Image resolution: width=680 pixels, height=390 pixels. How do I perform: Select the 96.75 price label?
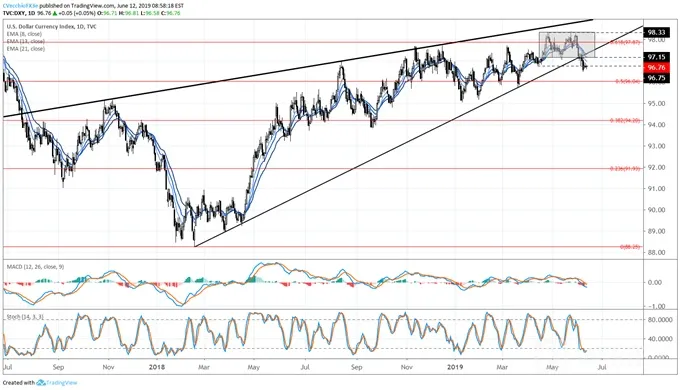click(656, 78)
